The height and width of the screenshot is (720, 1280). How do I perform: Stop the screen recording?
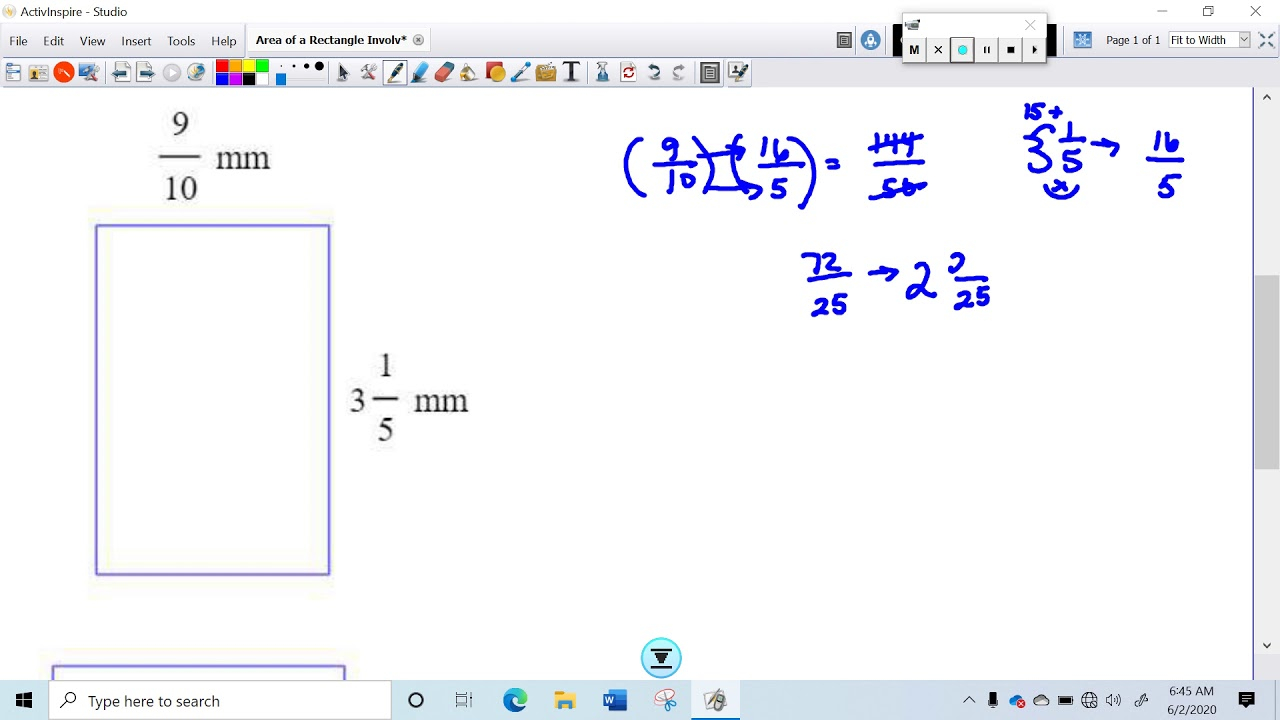(x=1010, y=49)
